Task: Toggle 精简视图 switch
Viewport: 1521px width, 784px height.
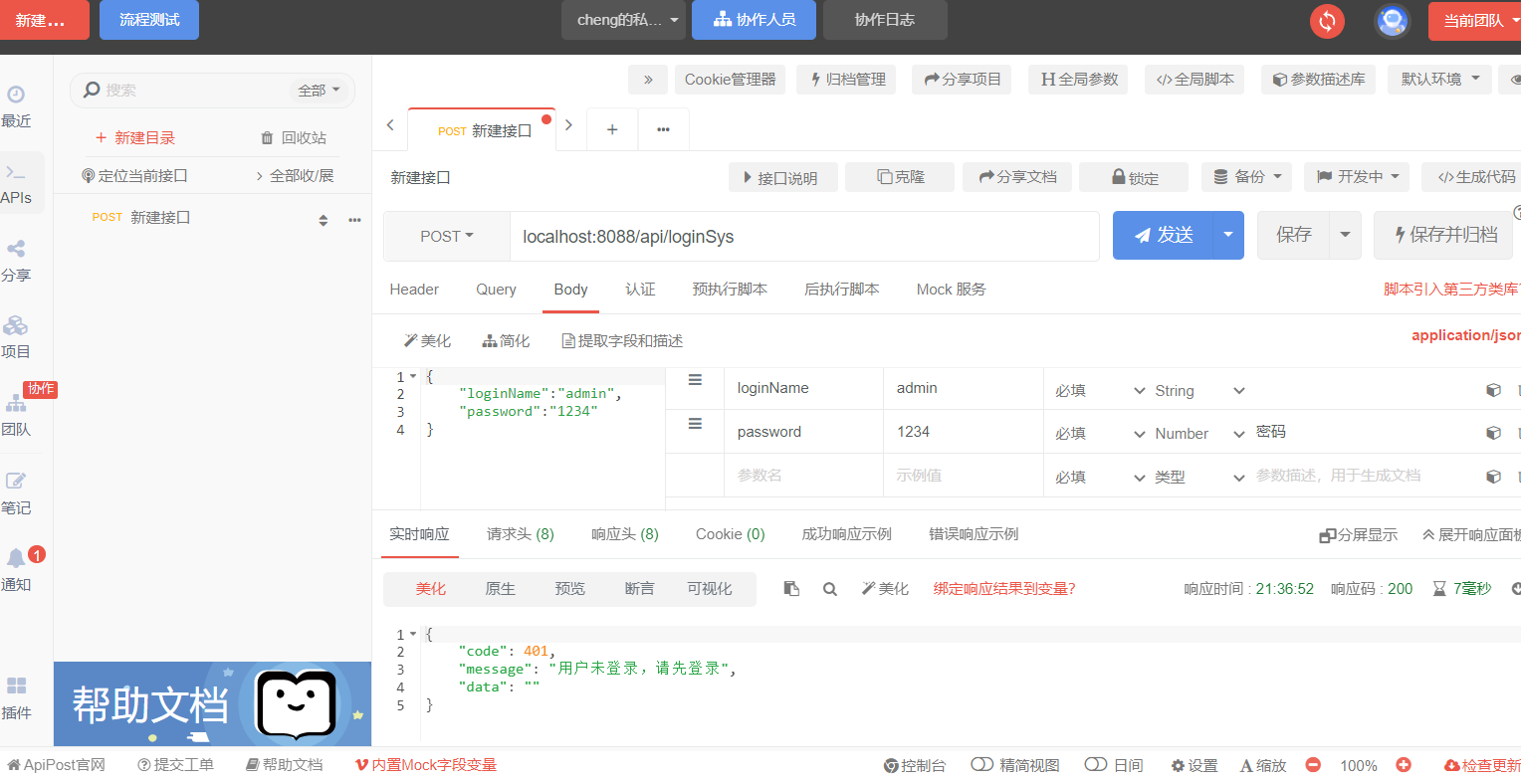Action: (x=982, y=764)
